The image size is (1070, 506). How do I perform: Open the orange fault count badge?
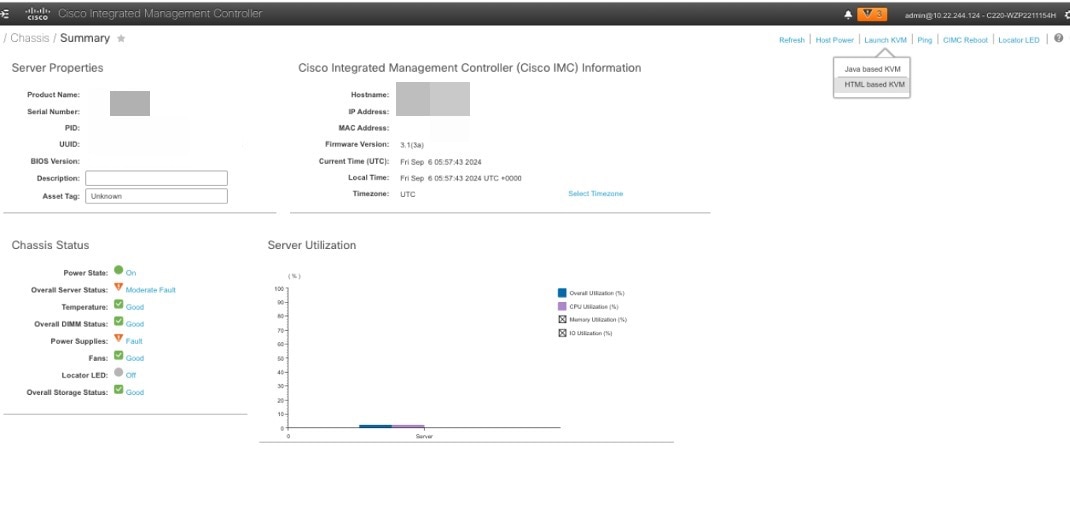872,14
